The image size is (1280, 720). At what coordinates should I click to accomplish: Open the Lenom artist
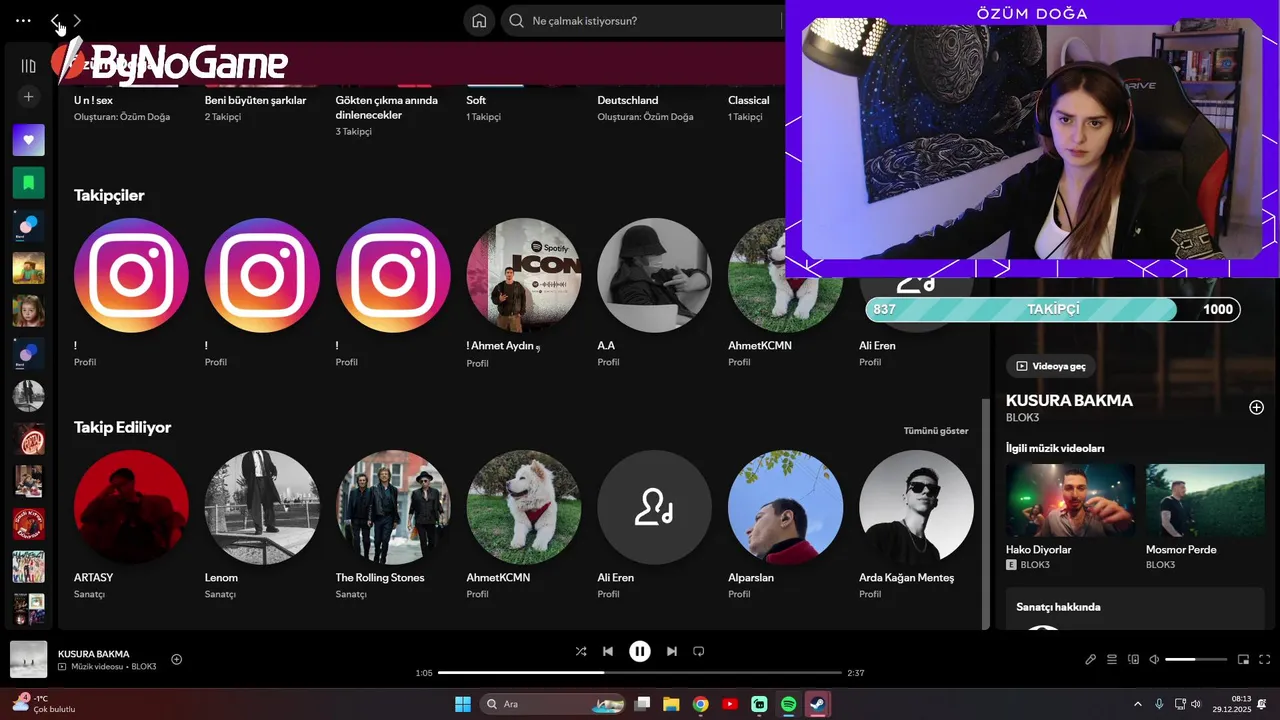coord(262,507)
